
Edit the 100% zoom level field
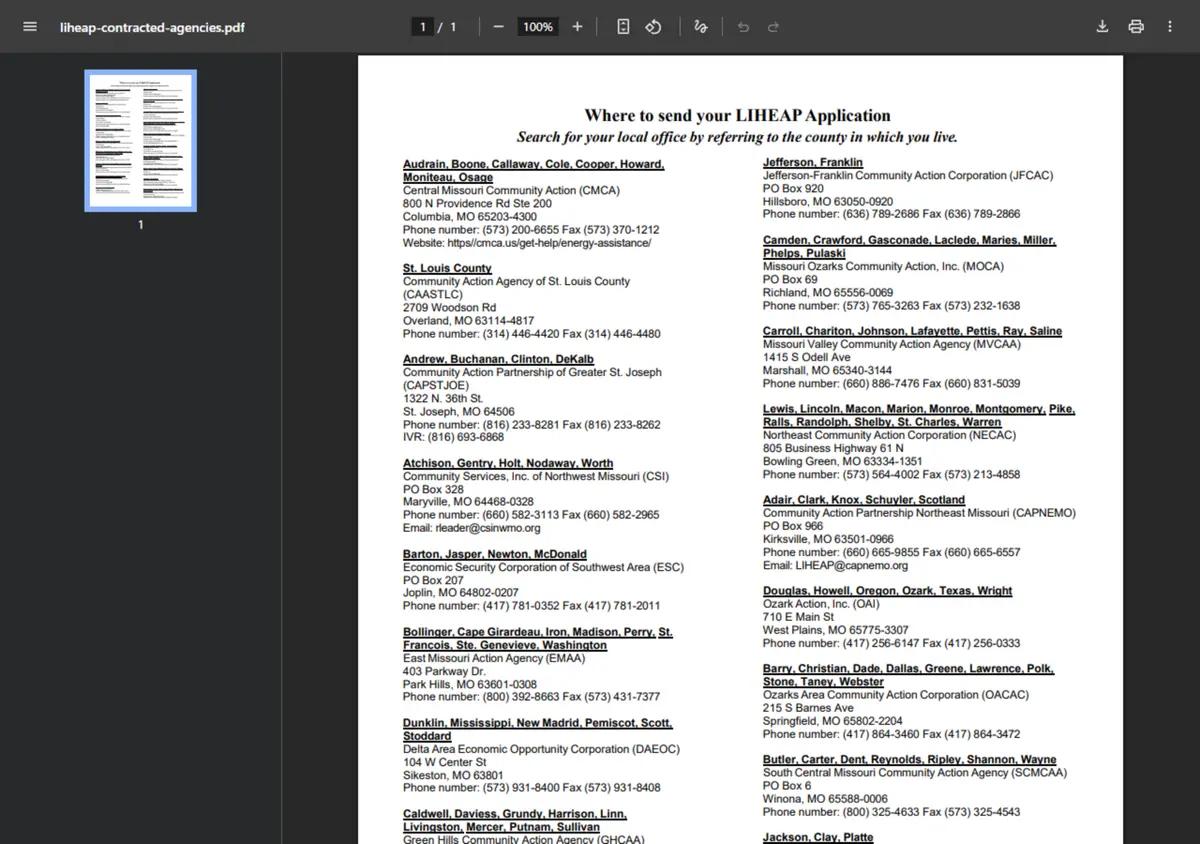[538, 27]
